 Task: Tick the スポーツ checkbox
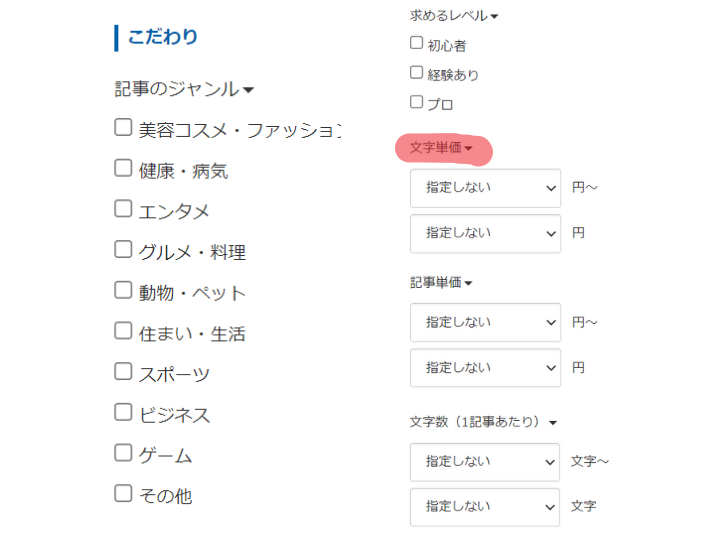click(123, 371)
